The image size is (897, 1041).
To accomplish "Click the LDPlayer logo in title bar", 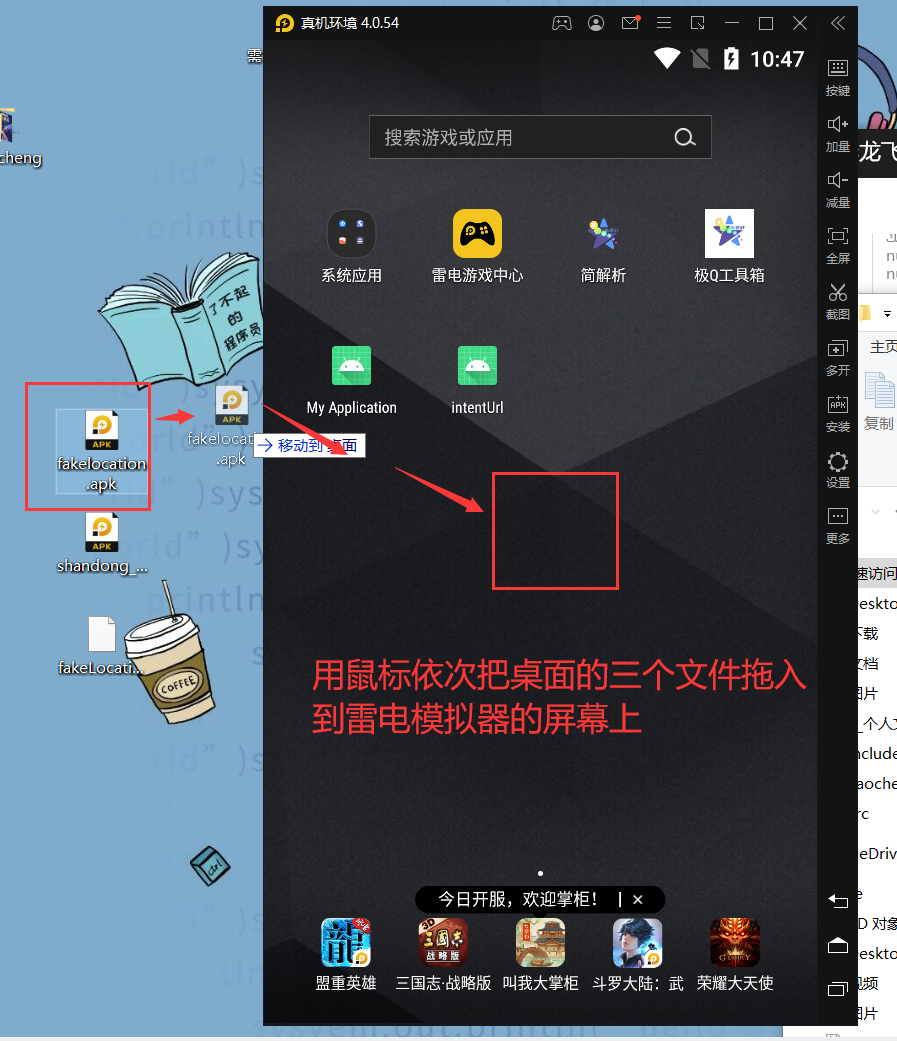I will tap(285, 23).
